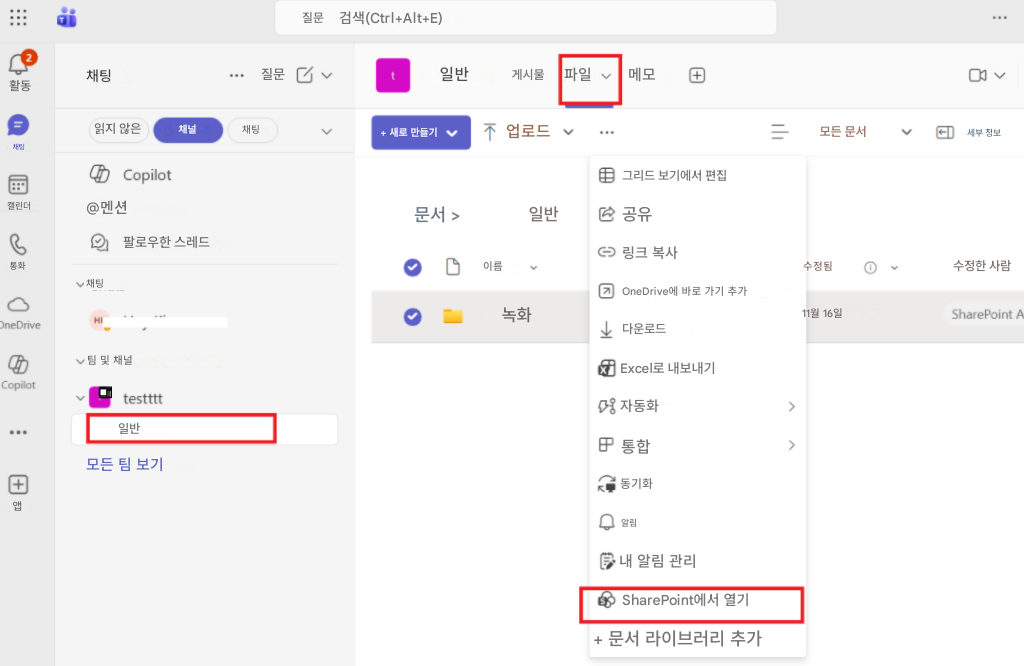1024x666 pixels.
Task: Click the 녹화 folder icon
Action: pyautogui.click(x=453, y=316)
